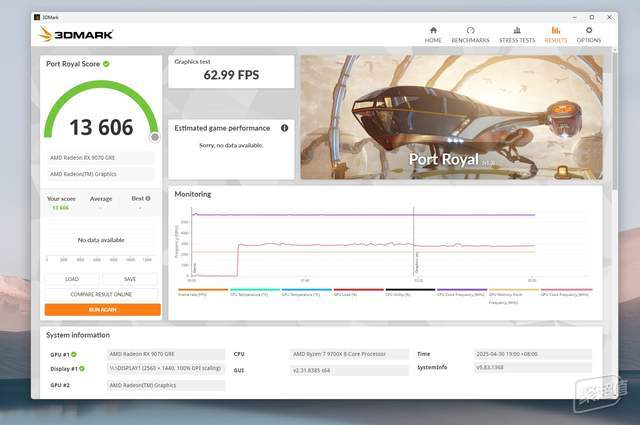Click the SystemInfo version v5.83.1368
The width and height of the screenshot is (640, 425).
click(533, 367)
